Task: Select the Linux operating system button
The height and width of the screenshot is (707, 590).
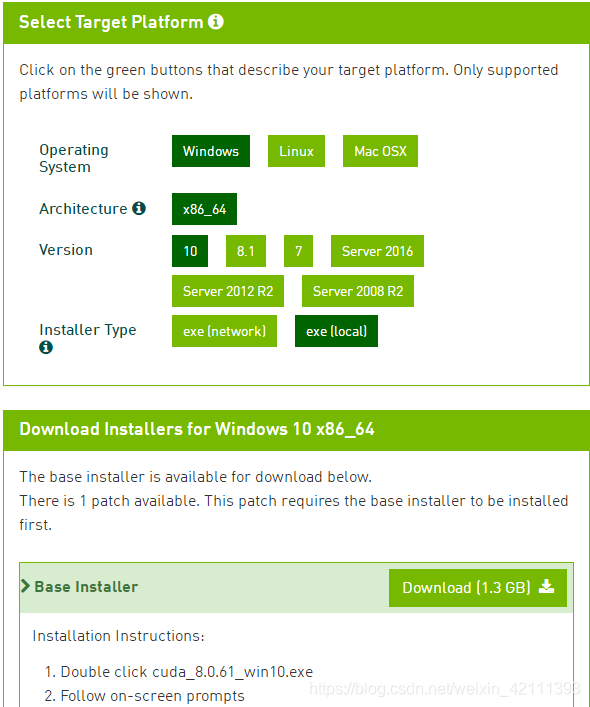Action: click(x=296, y=151)
